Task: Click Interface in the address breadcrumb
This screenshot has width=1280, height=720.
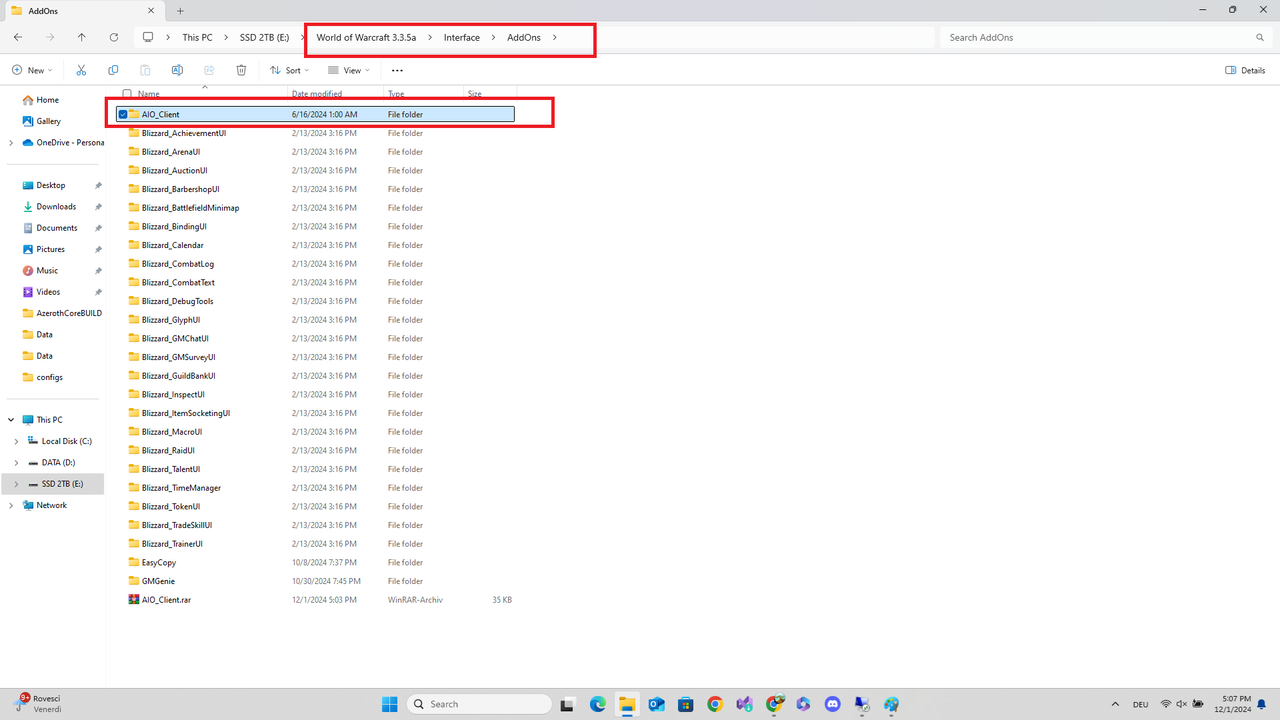Action: pyautogui.click(x=462, y=37)
